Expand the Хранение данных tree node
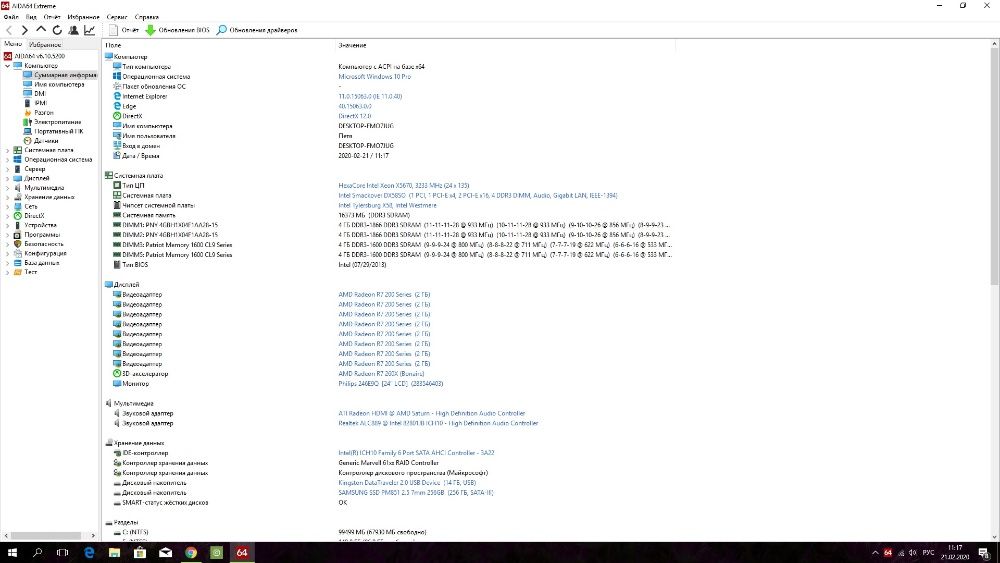 point(7,197)
